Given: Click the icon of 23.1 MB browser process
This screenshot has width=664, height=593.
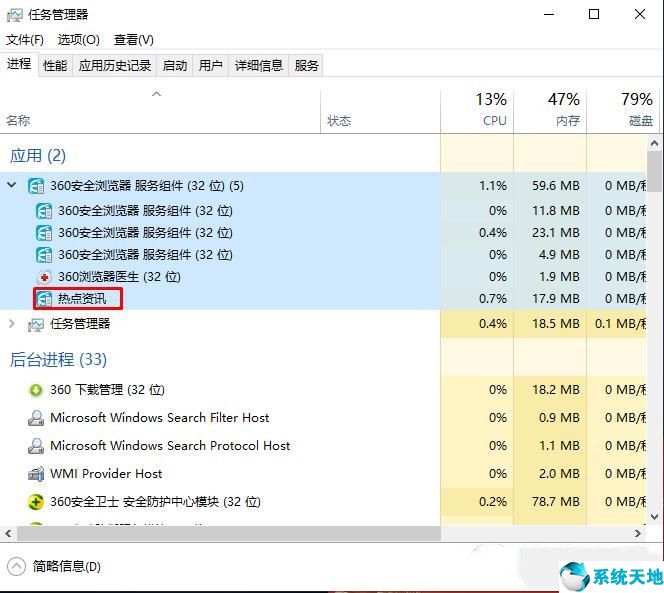Looking at the screenshot, I should (x=44, y=233).
